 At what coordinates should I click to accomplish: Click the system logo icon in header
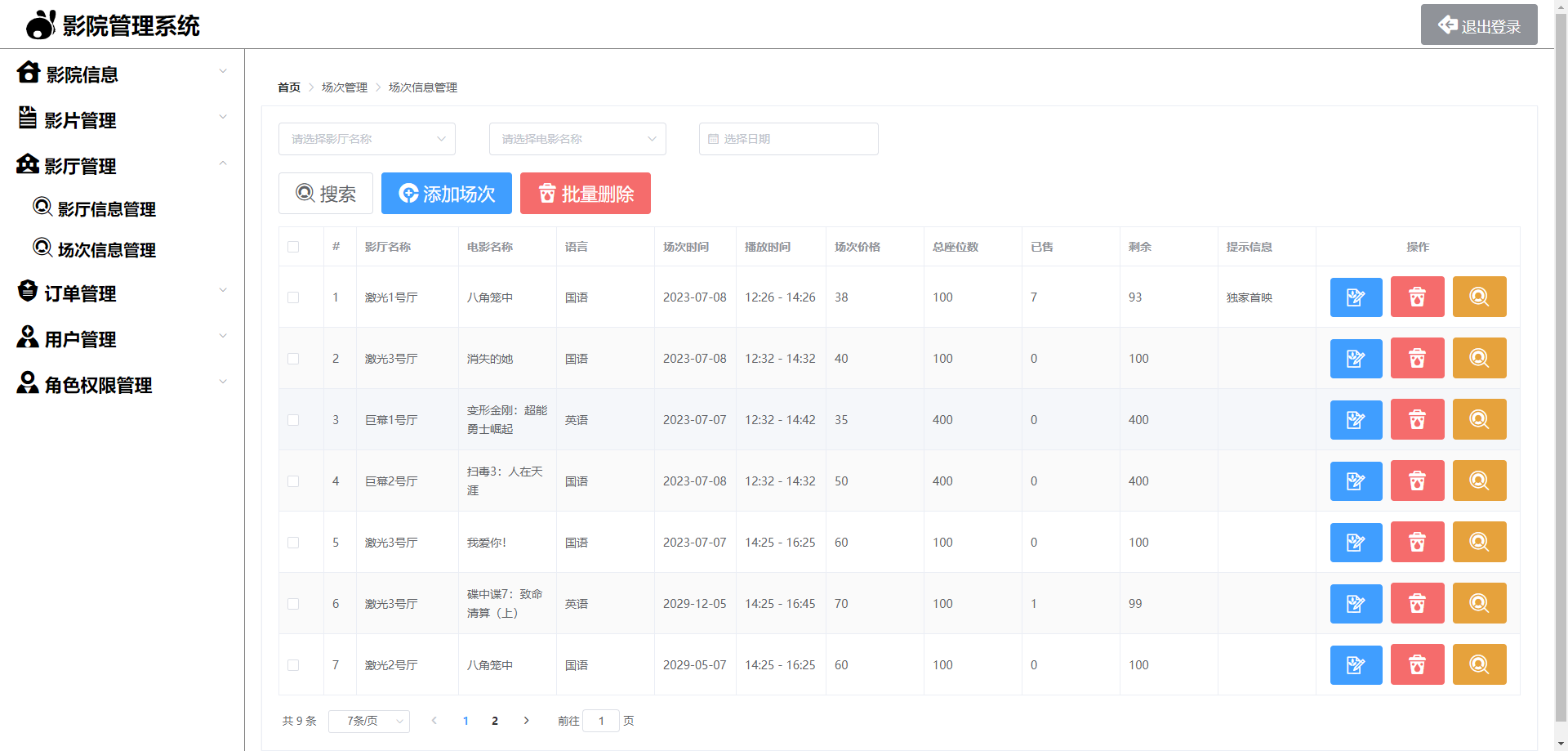coord(41,25)
